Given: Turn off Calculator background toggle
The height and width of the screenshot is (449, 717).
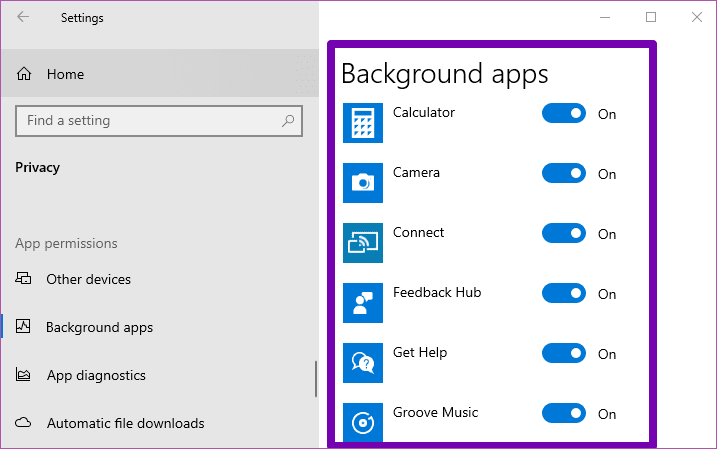Looking at the screenshot, I should 564,113.
